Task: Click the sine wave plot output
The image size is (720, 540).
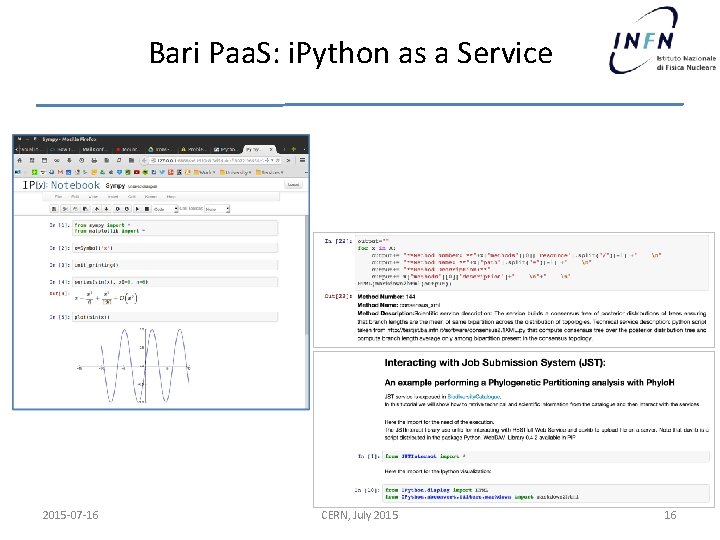Action: point(134,366)
